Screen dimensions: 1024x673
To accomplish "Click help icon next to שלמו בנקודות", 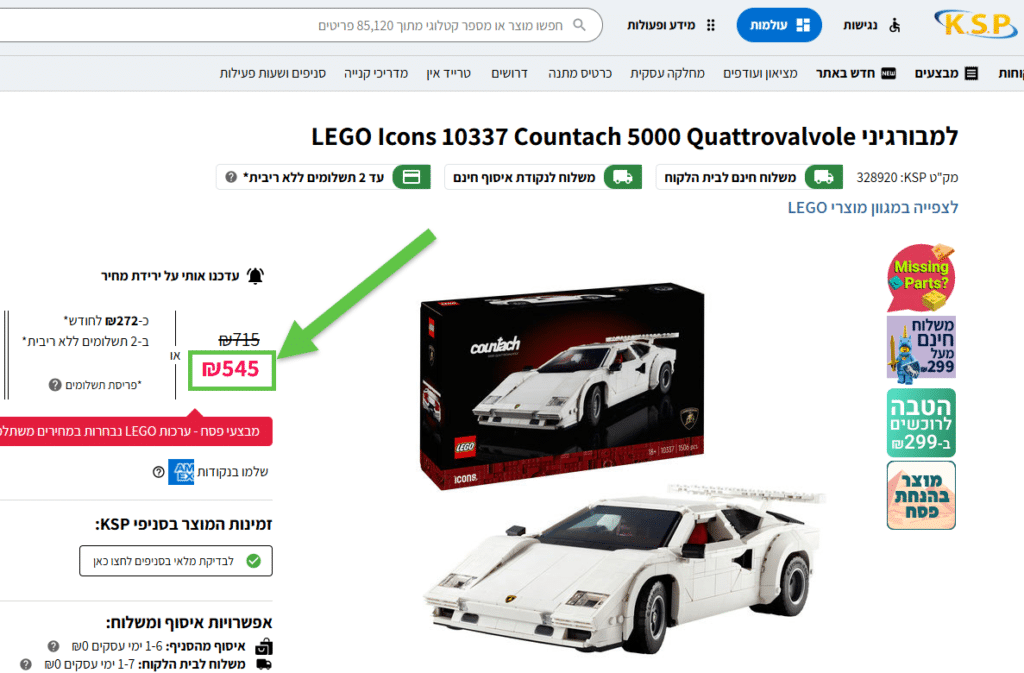I will (158, 472).
